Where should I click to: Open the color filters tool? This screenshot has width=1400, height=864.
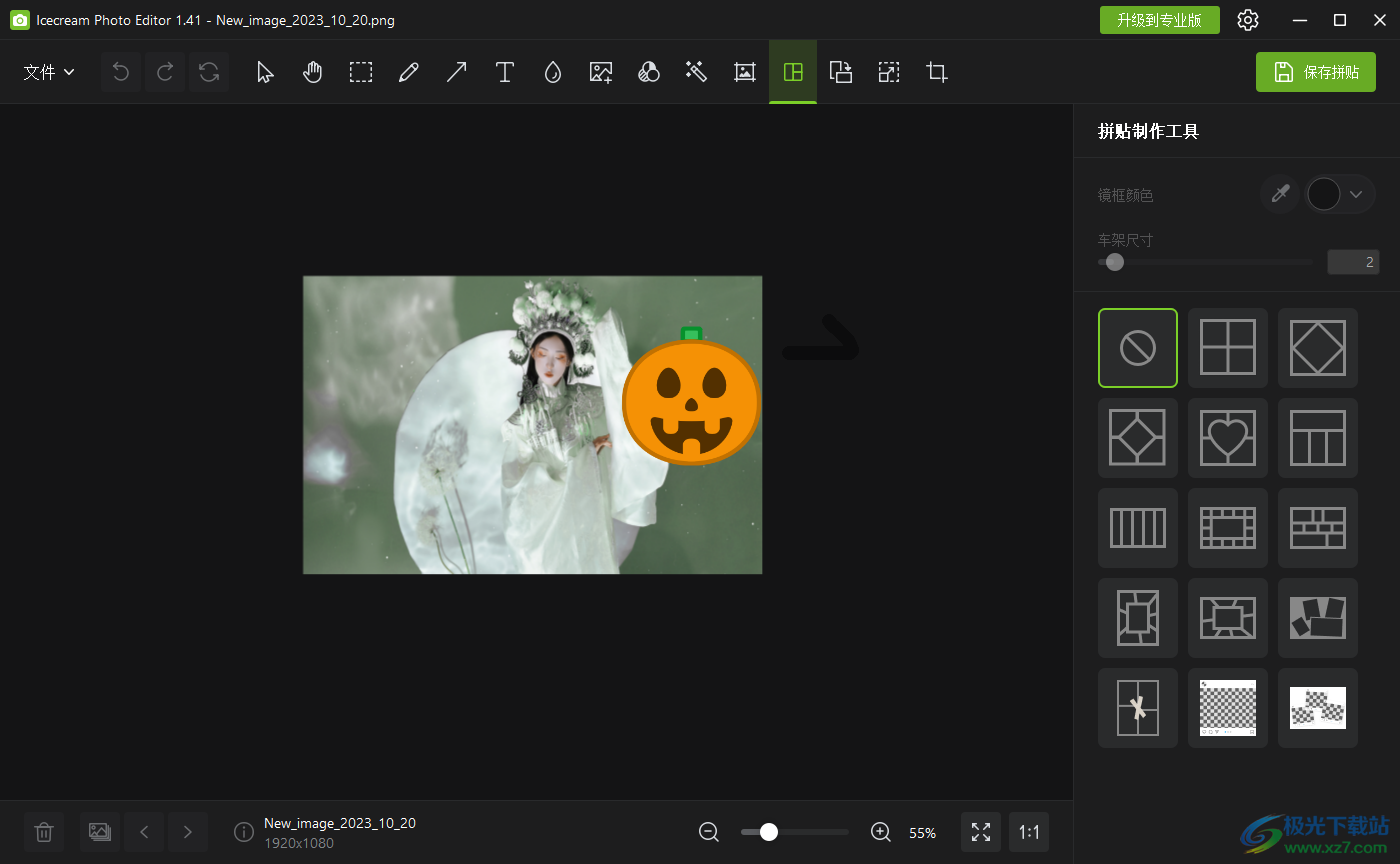(x=649, y=72)
